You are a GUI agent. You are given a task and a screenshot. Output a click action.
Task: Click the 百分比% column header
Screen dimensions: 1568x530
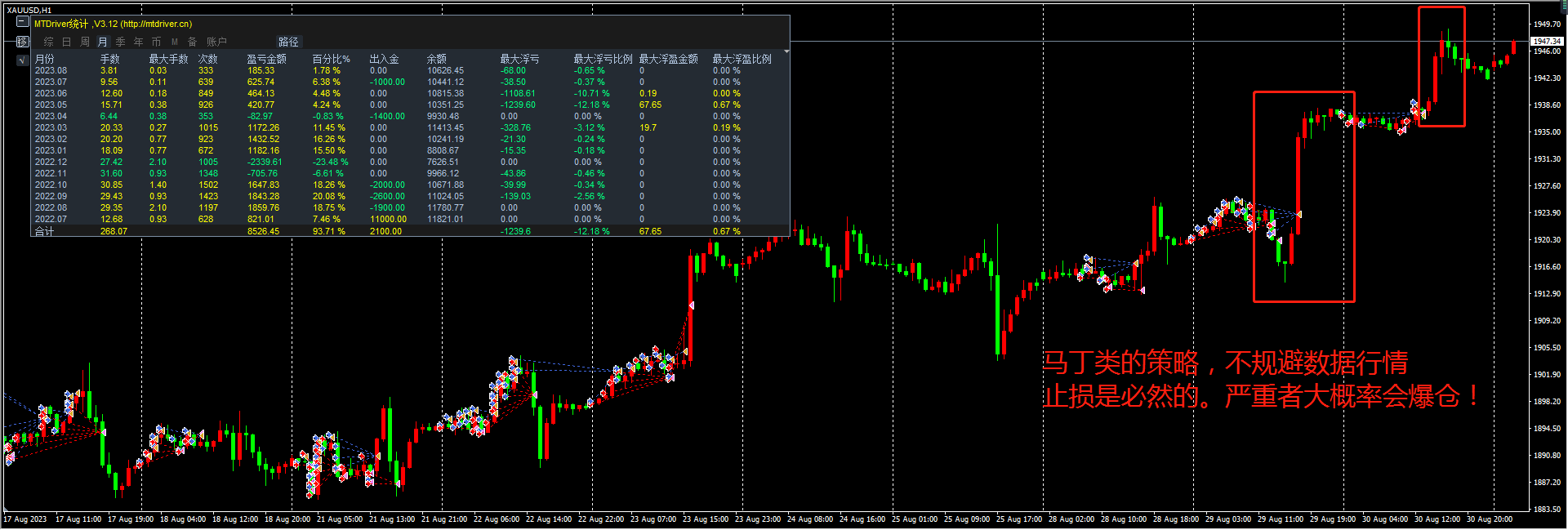tap(331, 59)
